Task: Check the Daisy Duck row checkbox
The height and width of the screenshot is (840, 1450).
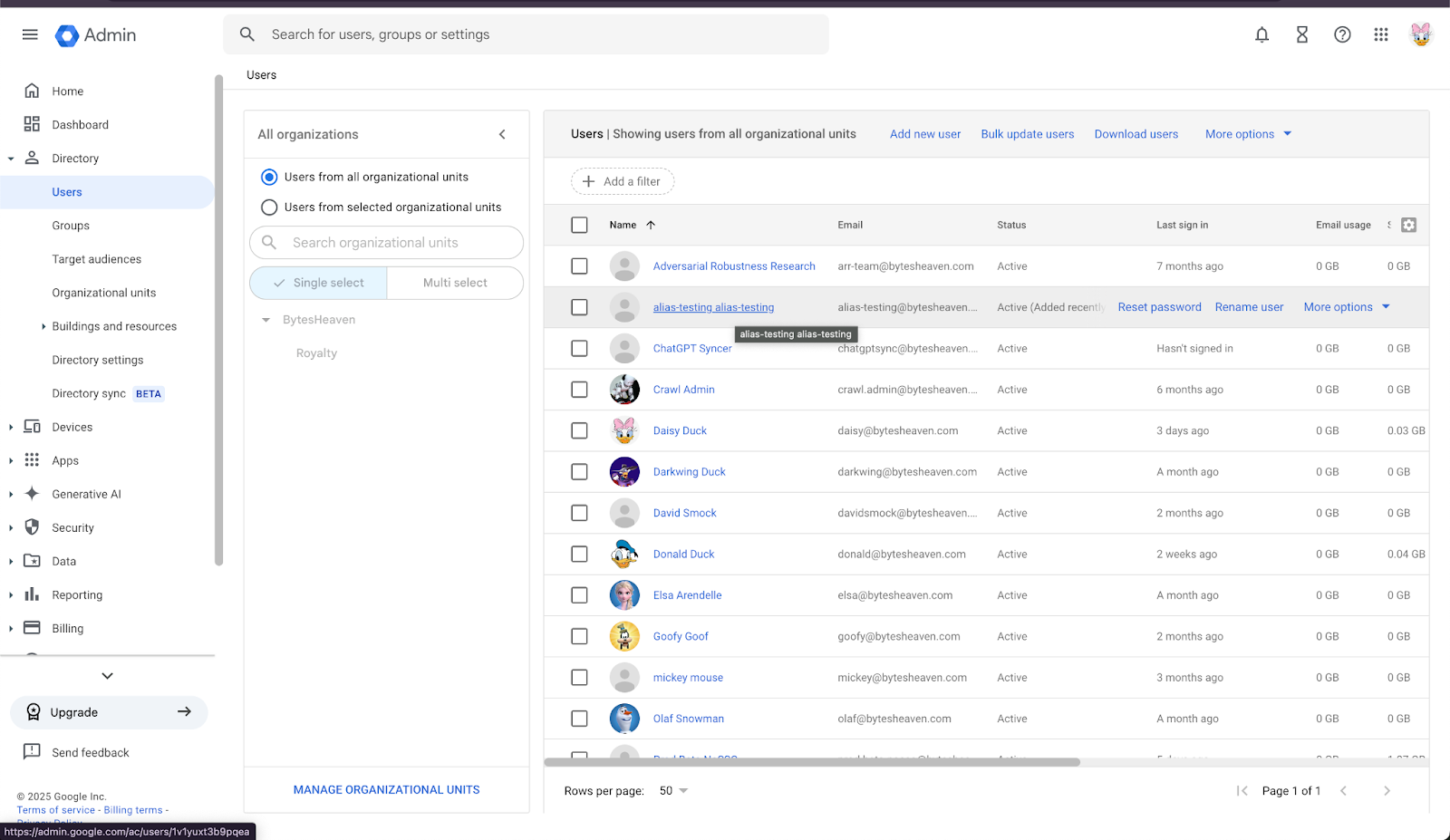Action: pyautogui.click(x=579, y=430)
